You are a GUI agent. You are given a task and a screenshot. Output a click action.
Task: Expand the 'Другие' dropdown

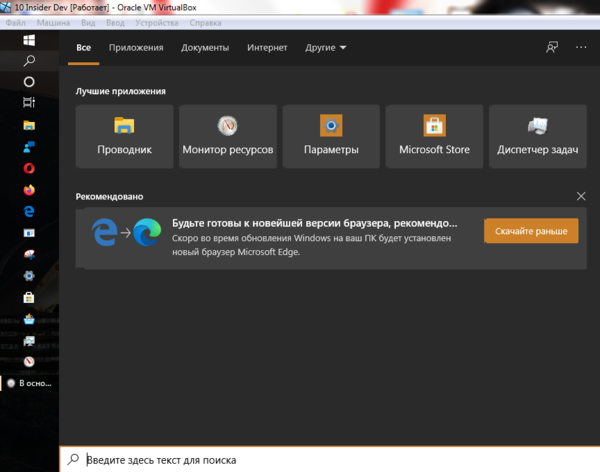coord(326,48)
